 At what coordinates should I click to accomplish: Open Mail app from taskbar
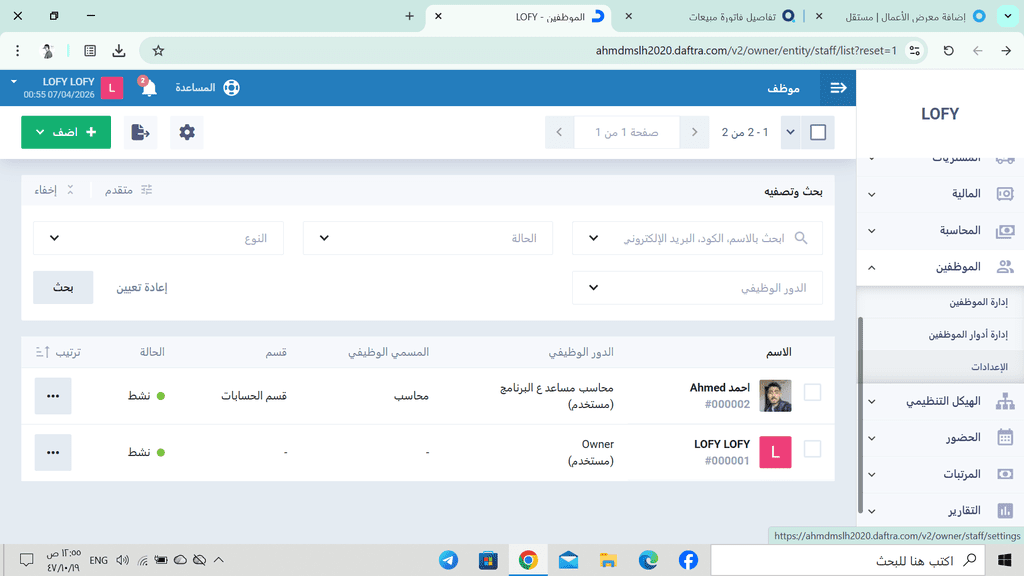[x=568, y=560]
